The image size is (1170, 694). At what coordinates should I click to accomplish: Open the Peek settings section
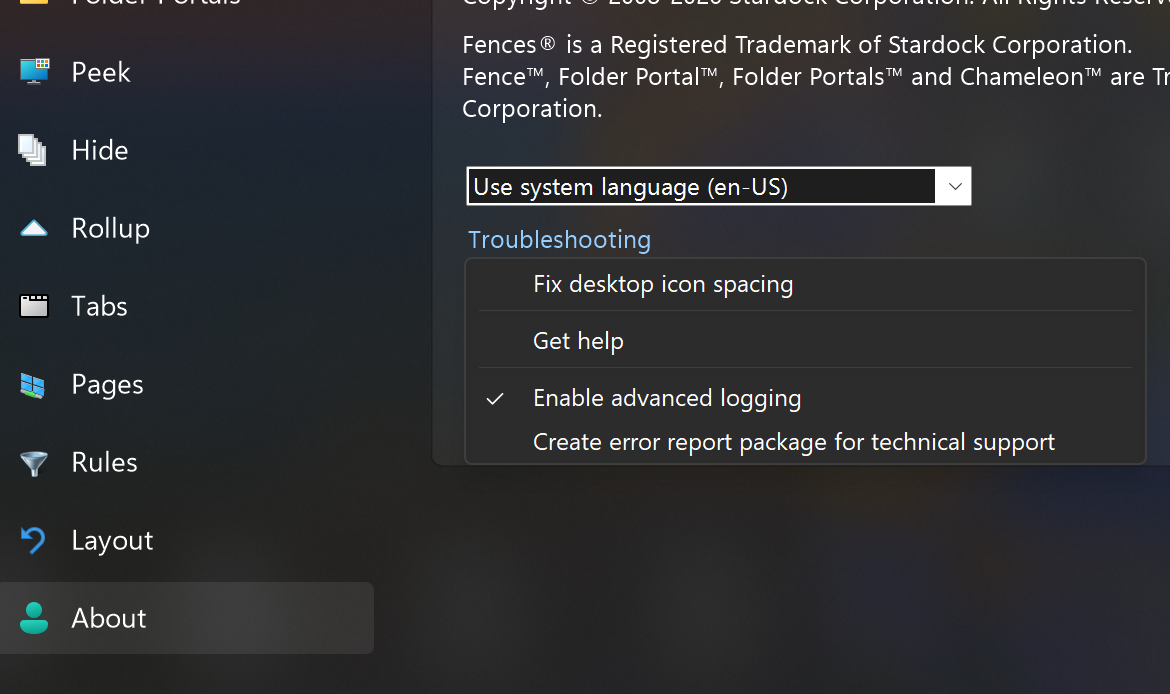pyautogui.click(x=101, y=72)
